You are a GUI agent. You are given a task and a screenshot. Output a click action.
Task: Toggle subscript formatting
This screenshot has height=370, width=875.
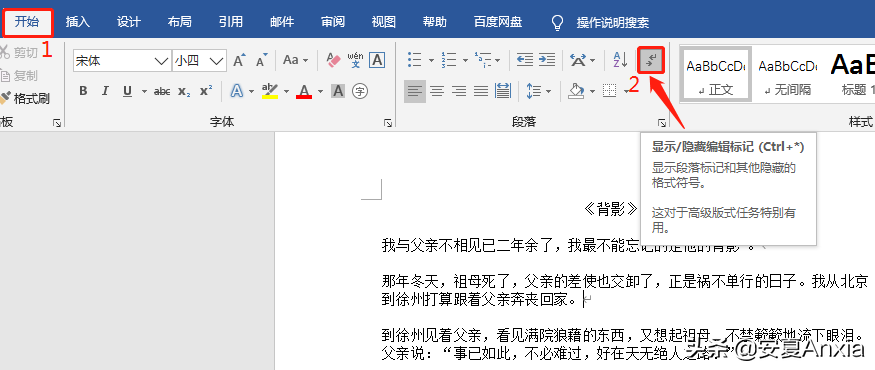coord(184,91)
